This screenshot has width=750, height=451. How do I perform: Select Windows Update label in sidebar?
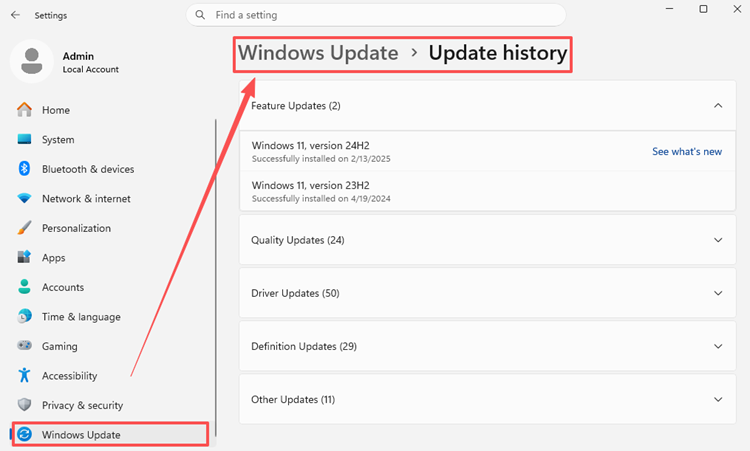pyautogui.click(x=81, y=435)
